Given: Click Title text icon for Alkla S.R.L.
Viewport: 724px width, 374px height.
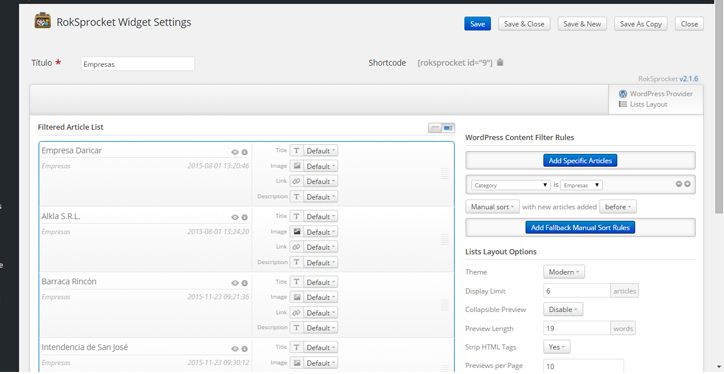Looking at the screenshot, I should tap(296, 216).
